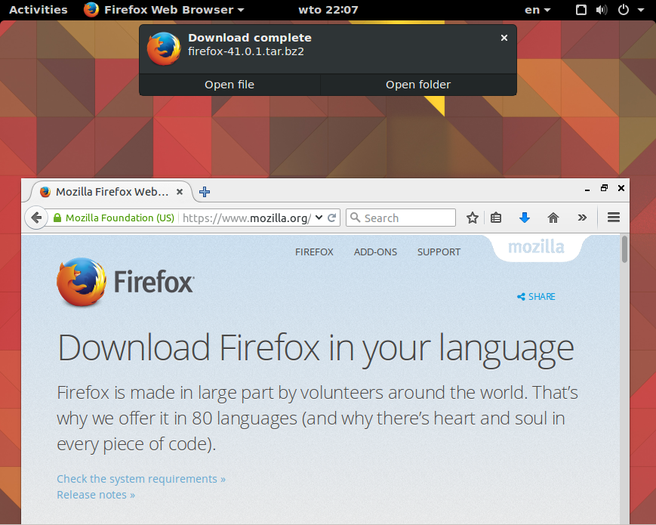Click the mozilla tab logo

(x=536, y=247)
